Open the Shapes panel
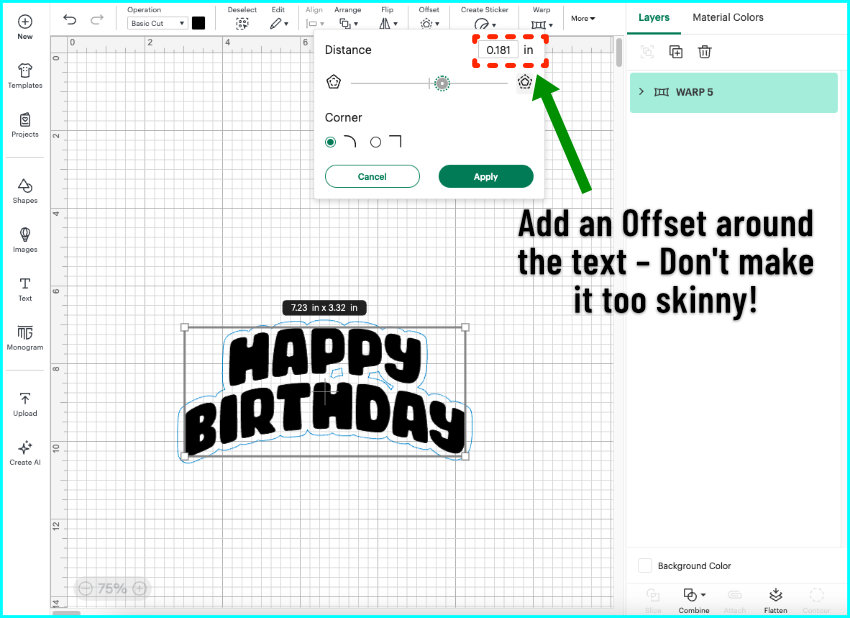Screen dimensions: 850x618 [x=25, y=191]
